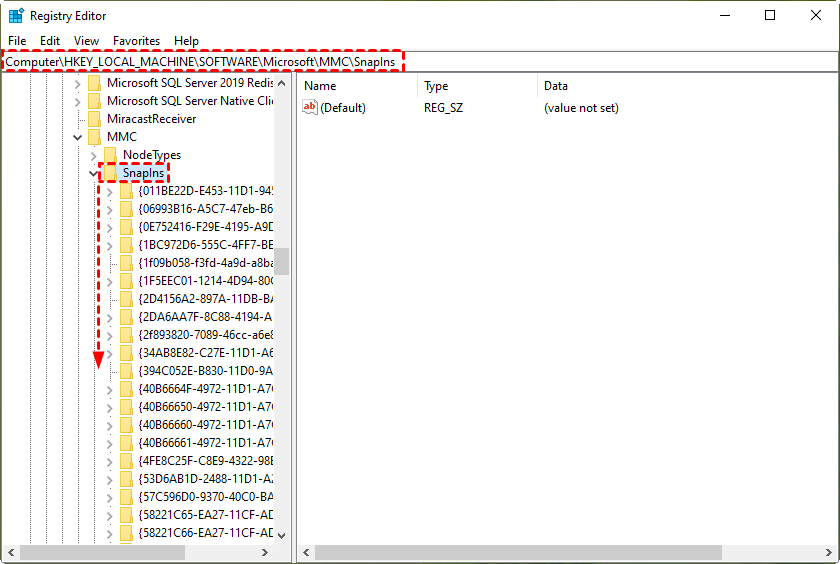Click the folder icon beside MiracastReceiver
Viewport: 840px width, 564px height.
[94, 119]
